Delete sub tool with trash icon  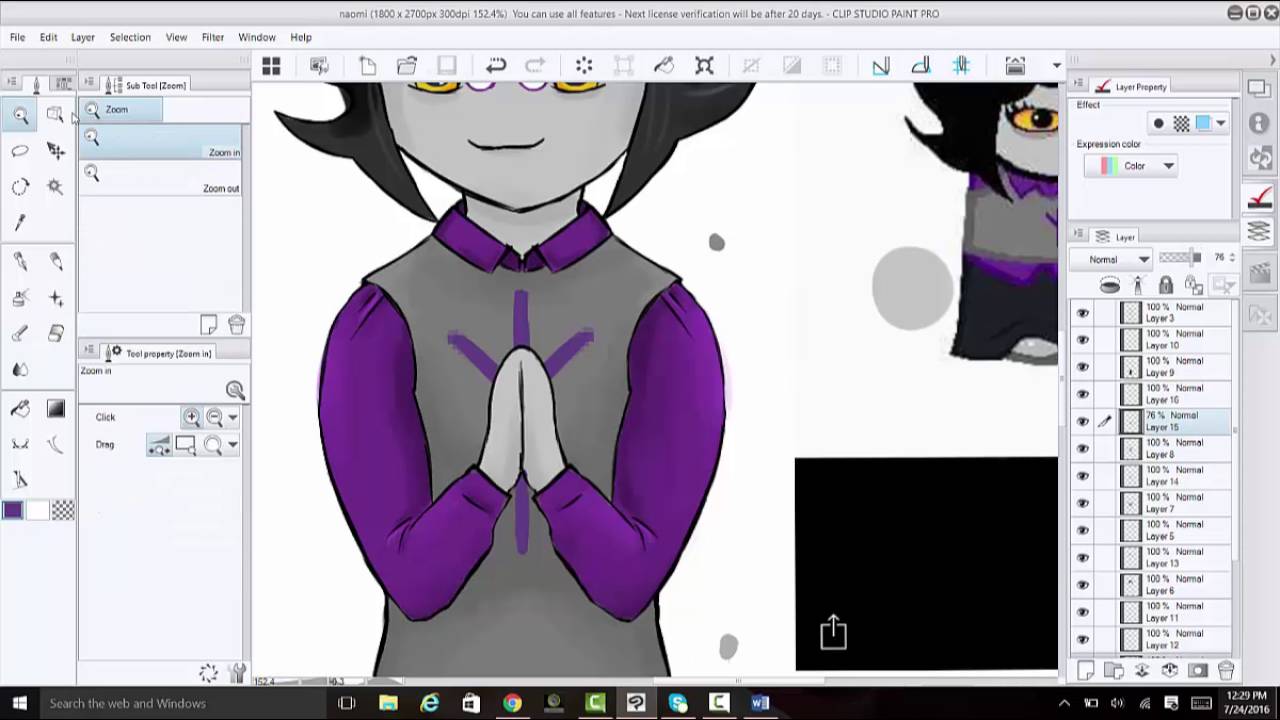(237, 325)
